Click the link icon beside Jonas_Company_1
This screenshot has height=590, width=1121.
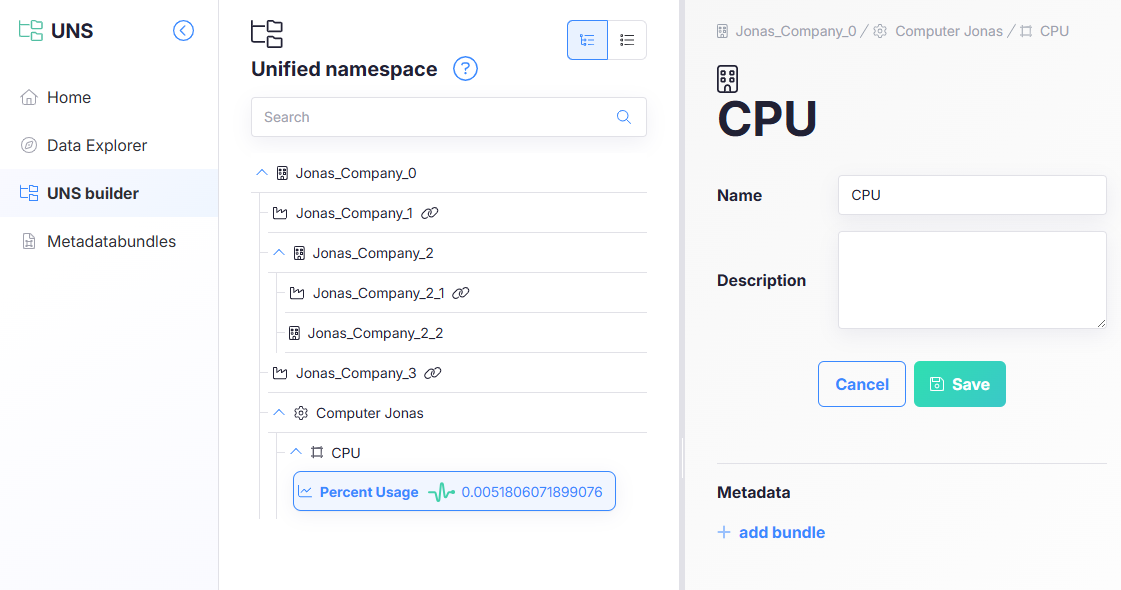coord(430,213)
